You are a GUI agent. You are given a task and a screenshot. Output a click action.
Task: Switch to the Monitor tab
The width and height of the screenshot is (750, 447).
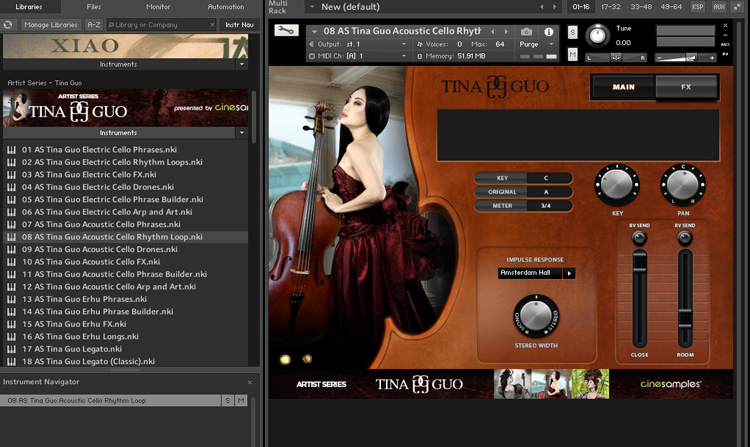click(158, 7)
